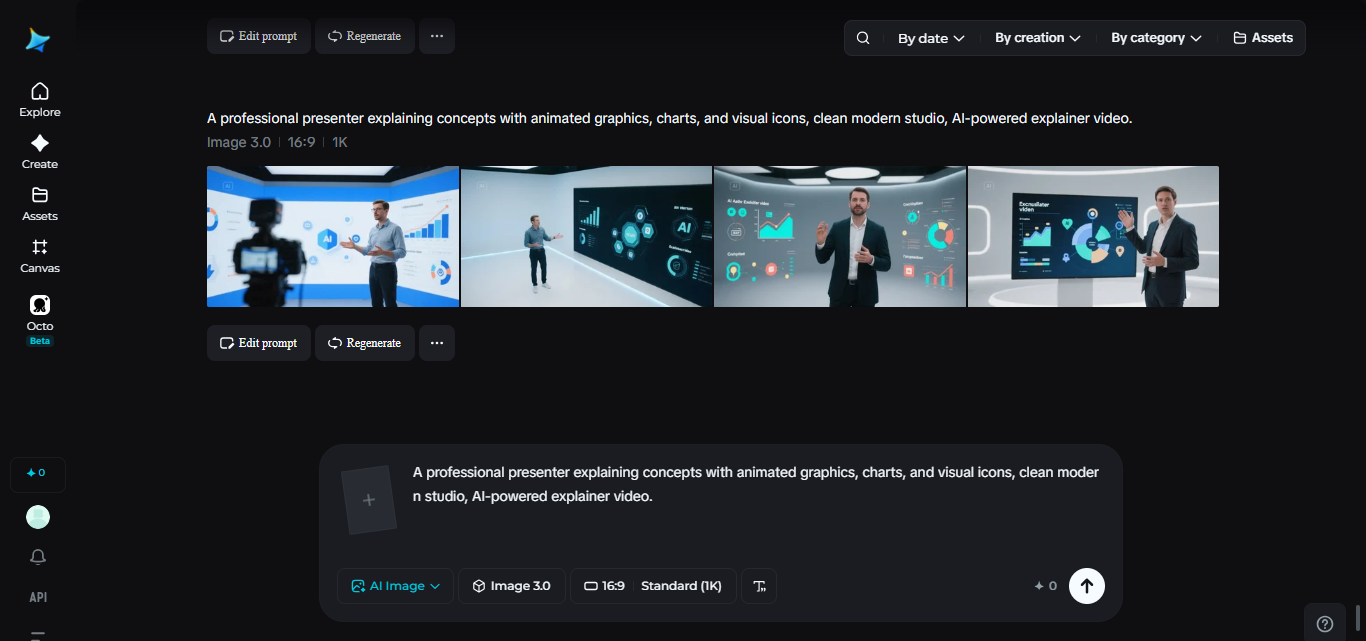This screenshot has height=641, width=1366.
Task: Open the Explore page
Action: point(40,100)
